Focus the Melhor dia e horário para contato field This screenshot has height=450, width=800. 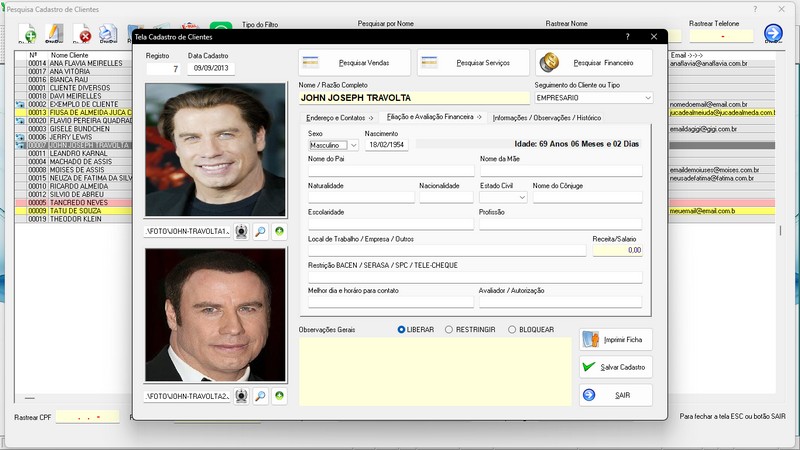coord(391,302)
